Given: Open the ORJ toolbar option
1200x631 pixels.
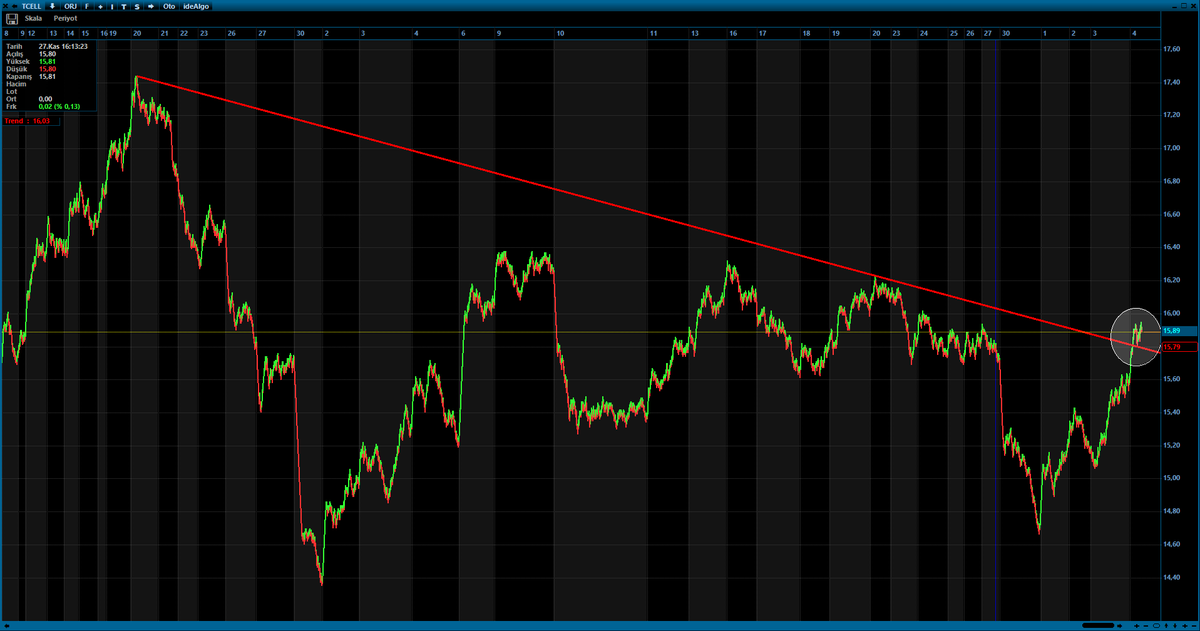Looking at the screenshot, I should click(70, 6).
